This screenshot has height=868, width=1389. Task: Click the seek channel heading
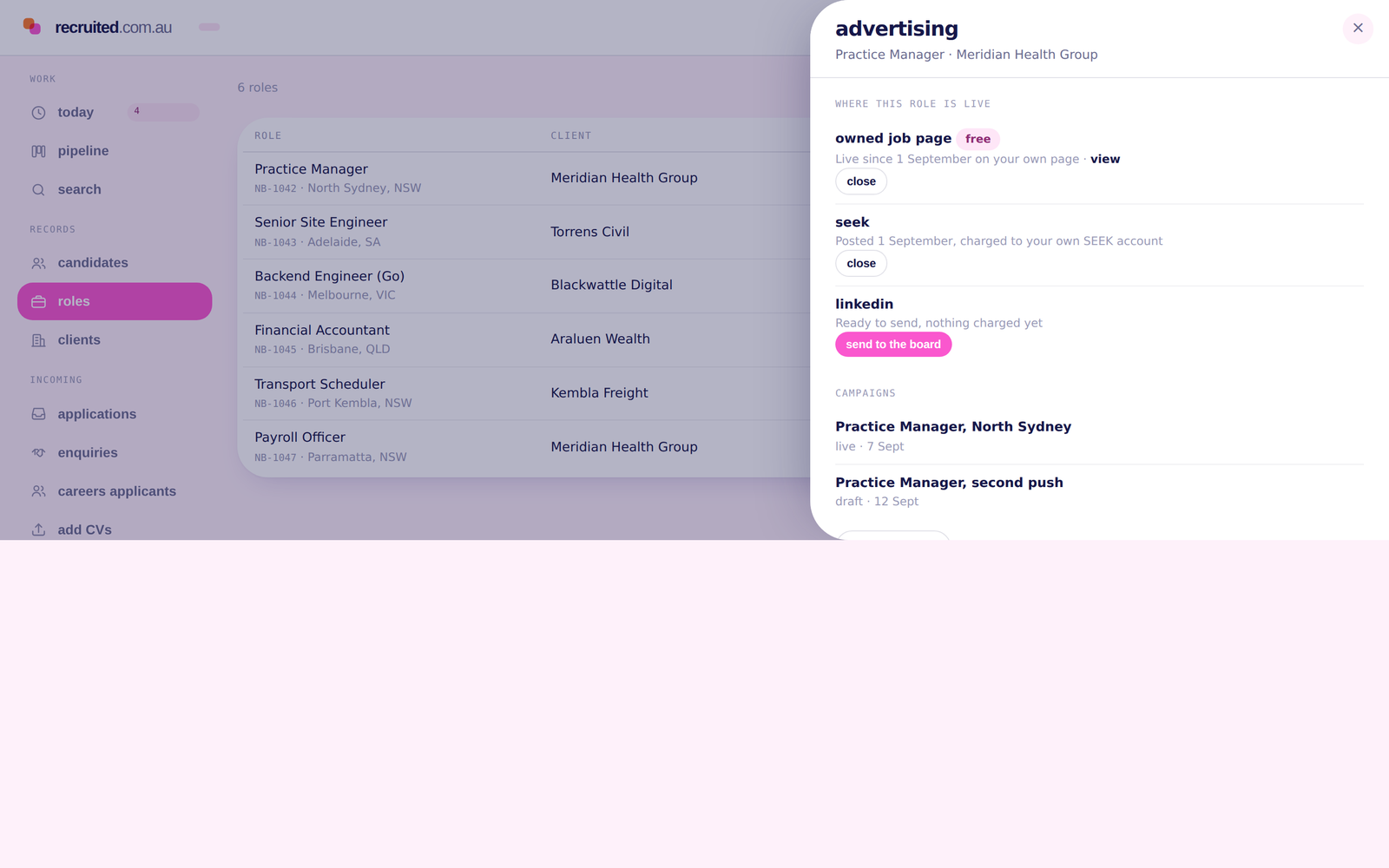tap(852, 222)
